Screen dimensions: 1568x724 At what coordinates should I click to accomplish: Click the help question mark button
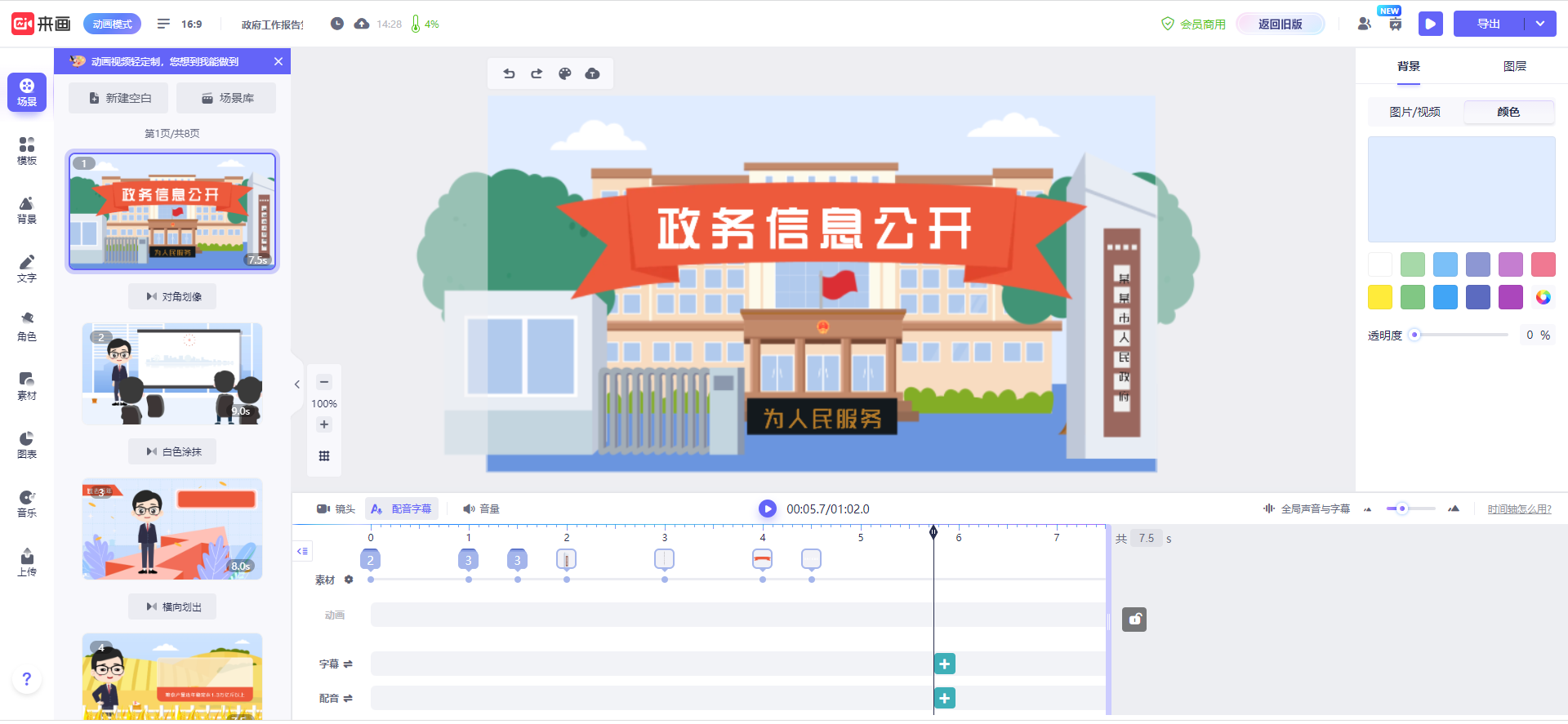(27, 679)
